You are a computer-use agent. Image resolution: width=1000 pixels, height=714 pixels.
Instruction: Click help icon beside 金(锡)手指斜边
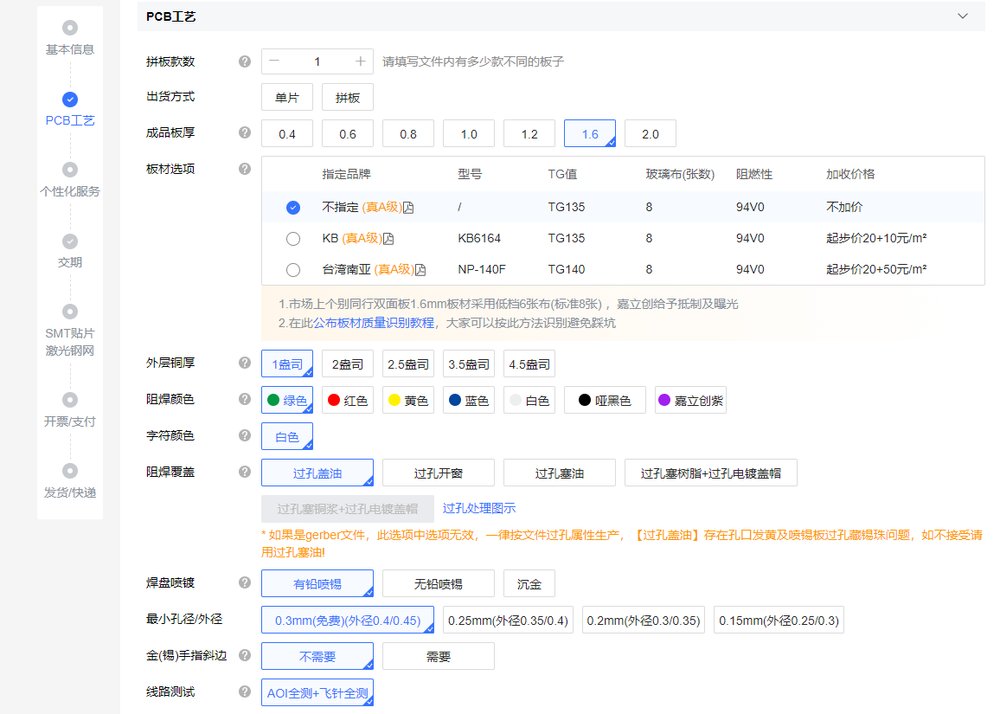[244, 655]
